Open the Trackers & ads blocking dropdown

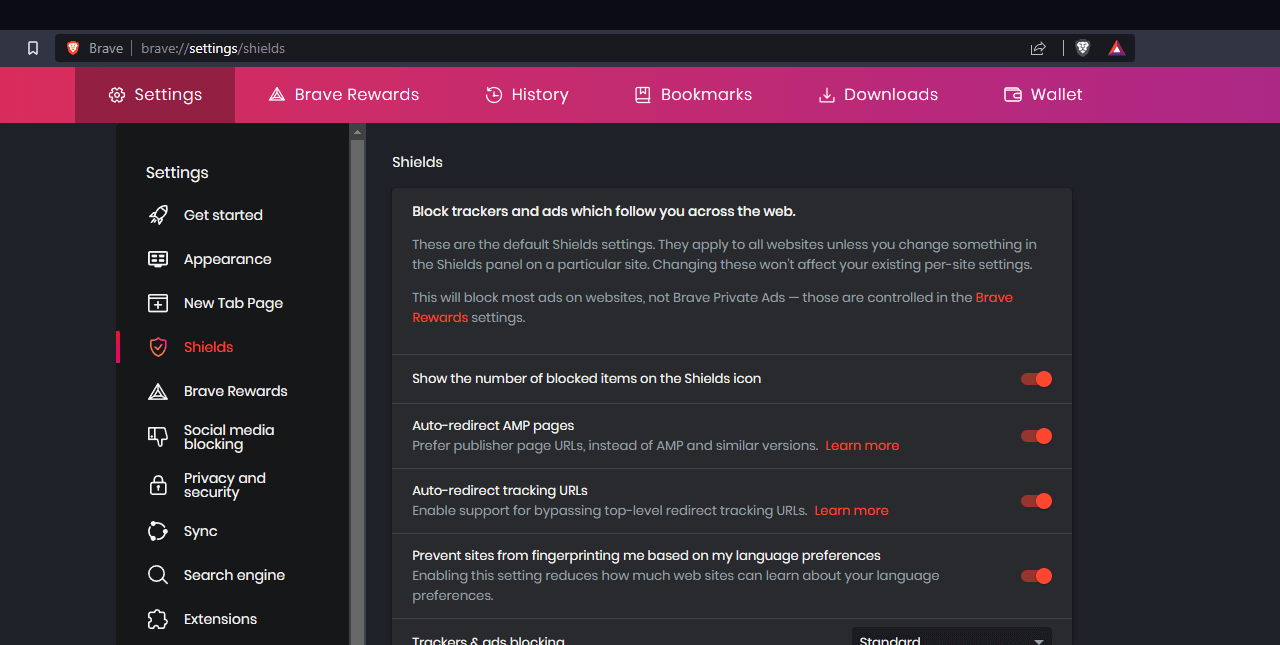pyautogui.click(x=951, y=637)
